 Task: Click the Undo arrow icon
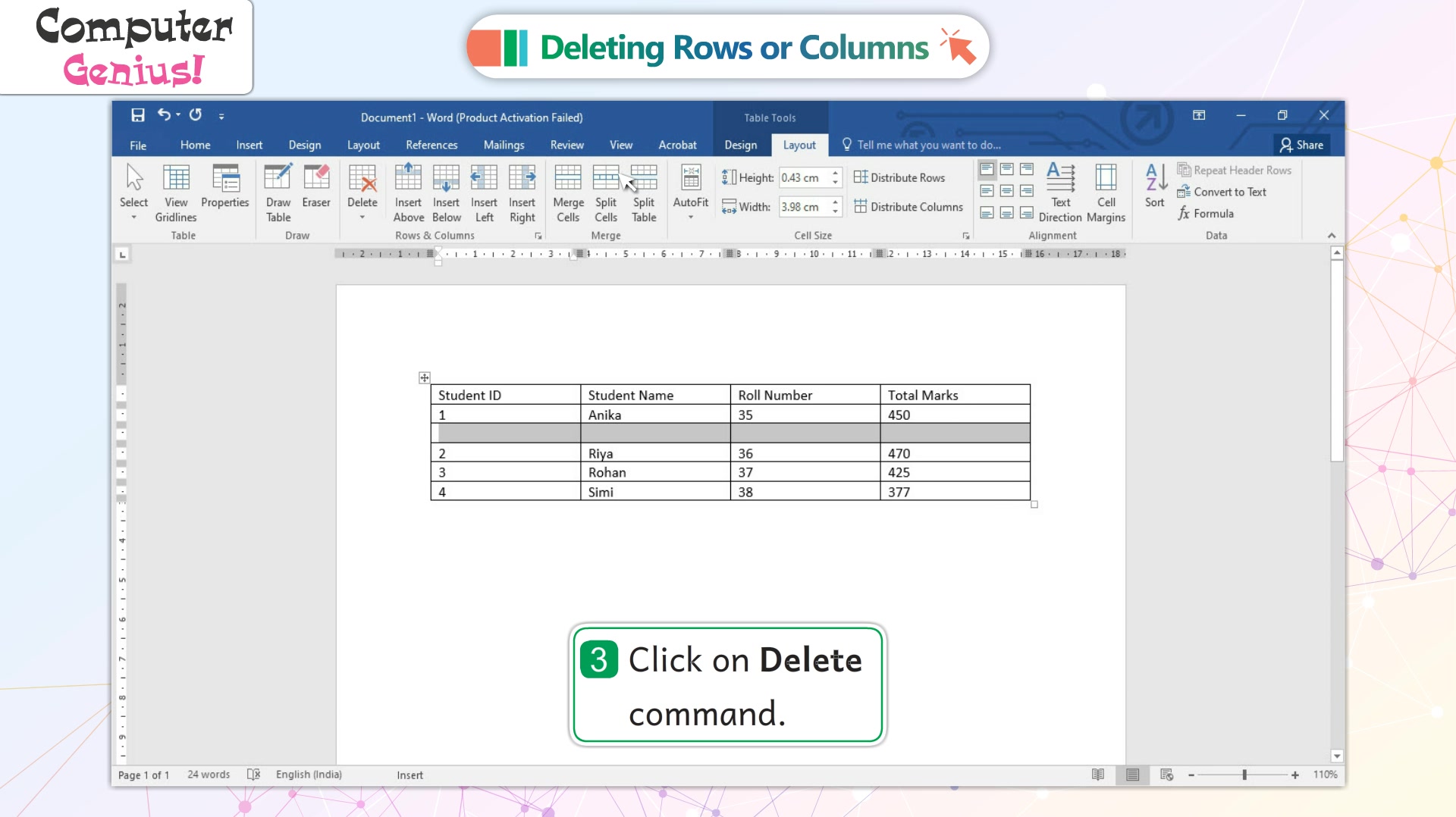click(163, 114)
